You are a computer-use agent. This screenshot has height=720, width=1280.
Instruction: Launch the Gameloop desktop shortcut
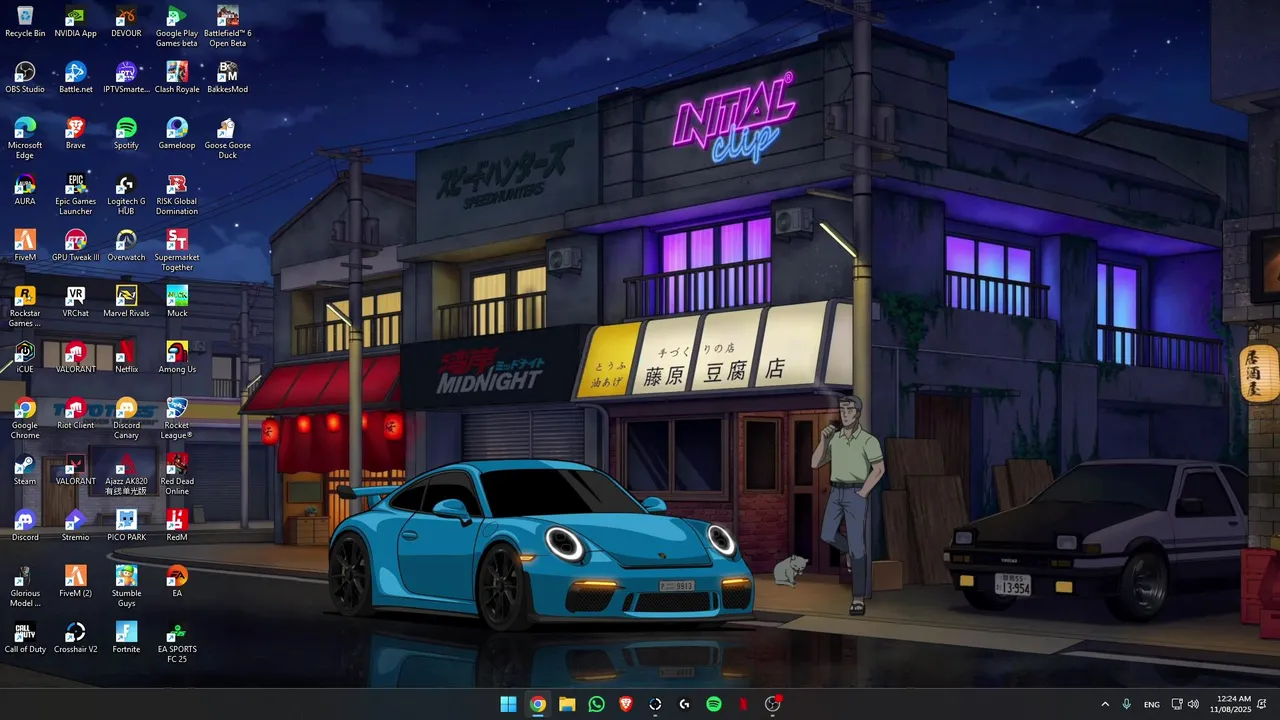(x=177, y=134)
